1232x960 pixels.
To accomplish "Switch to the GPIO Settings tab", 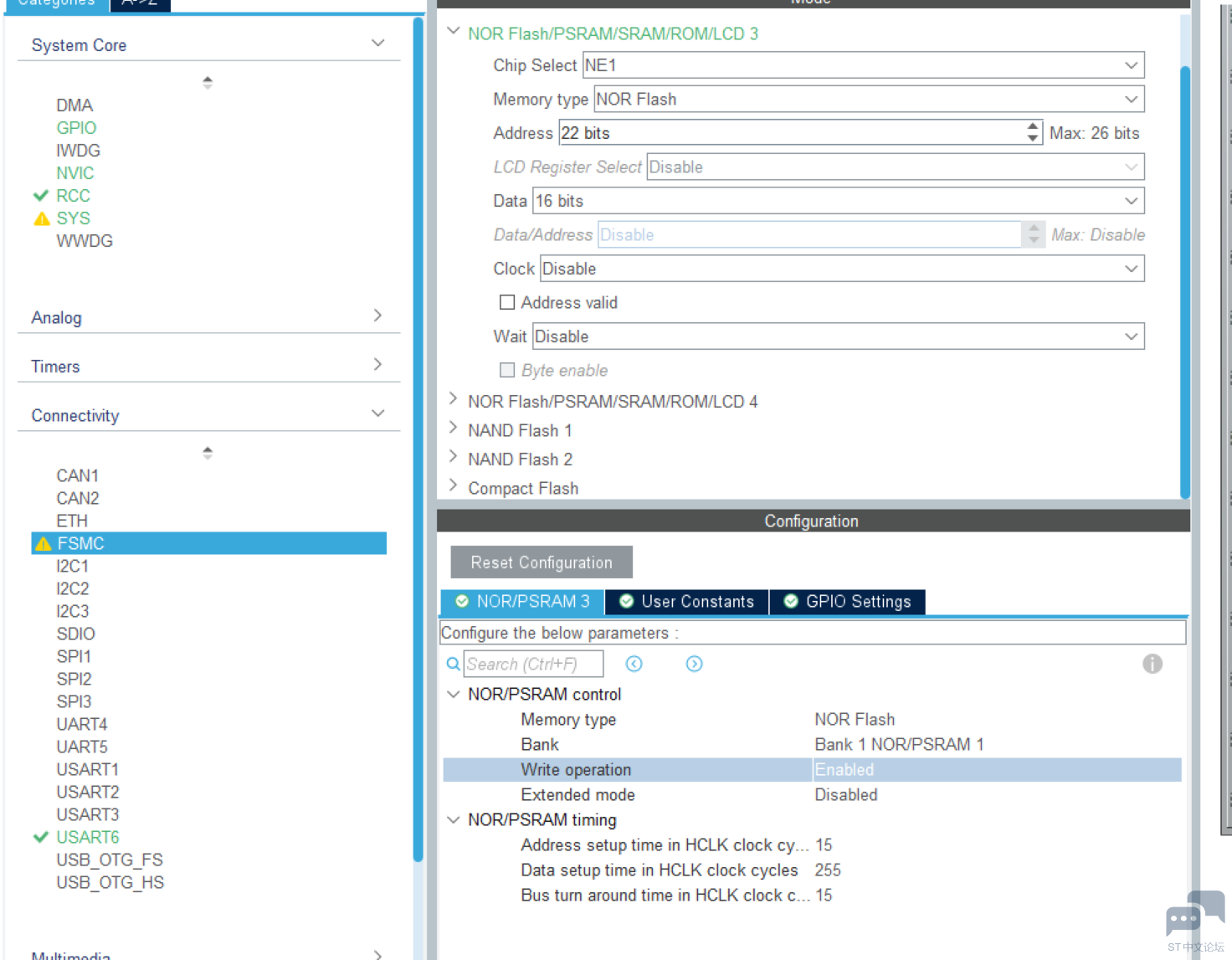I will point(847,602).
